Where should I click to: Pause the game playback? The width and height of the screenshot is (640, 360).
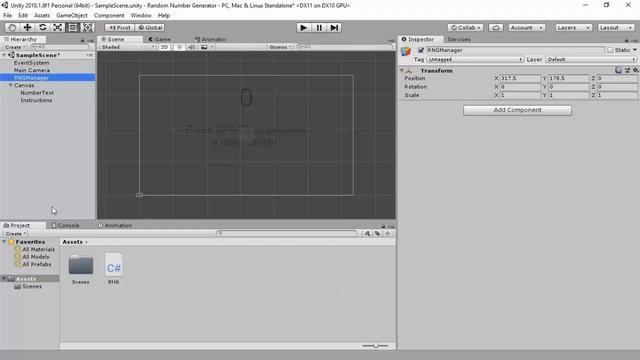pyautogui.click(x=319, y=27)
